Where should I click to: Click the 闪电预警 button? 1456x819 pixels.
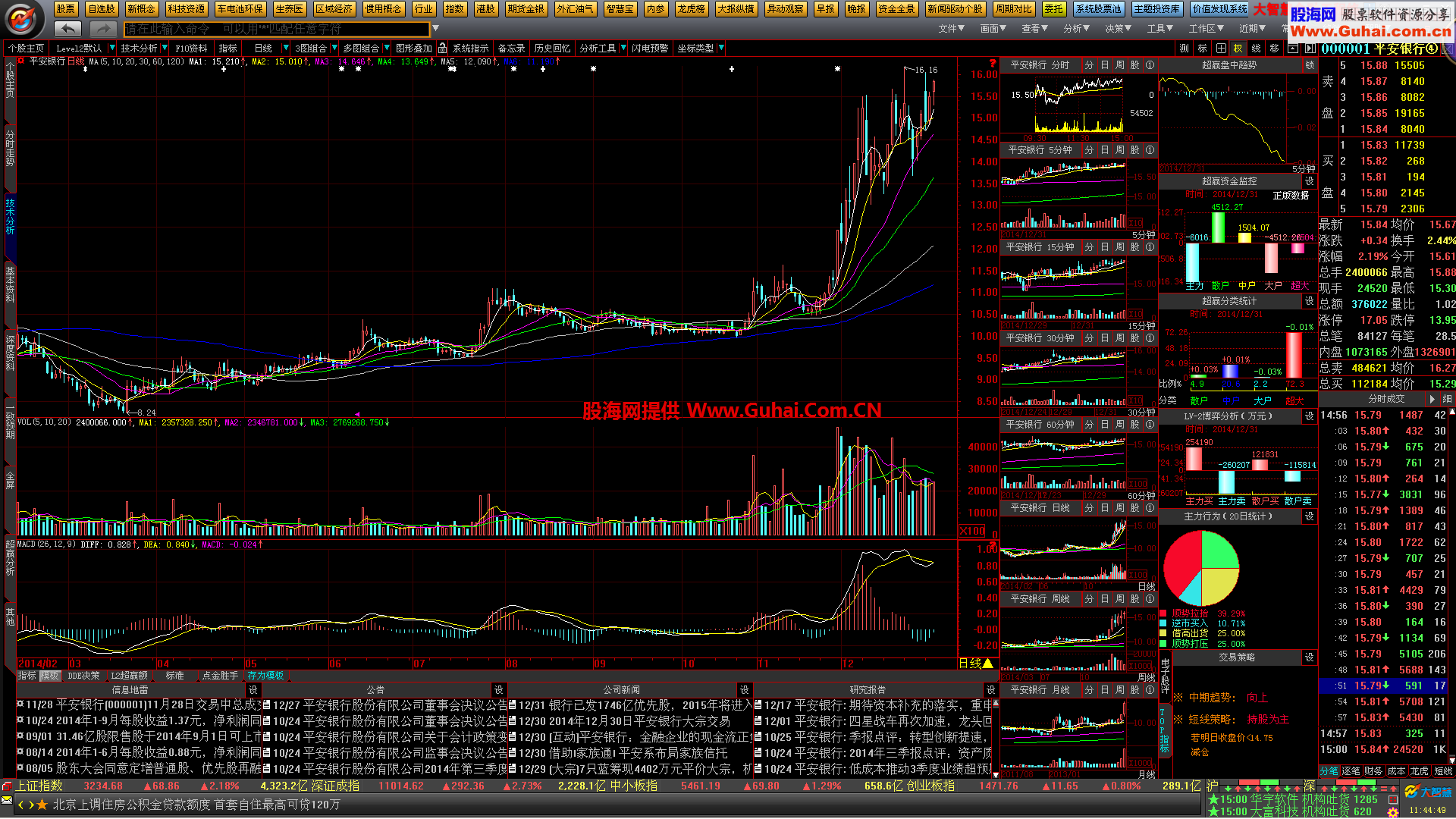651,49
